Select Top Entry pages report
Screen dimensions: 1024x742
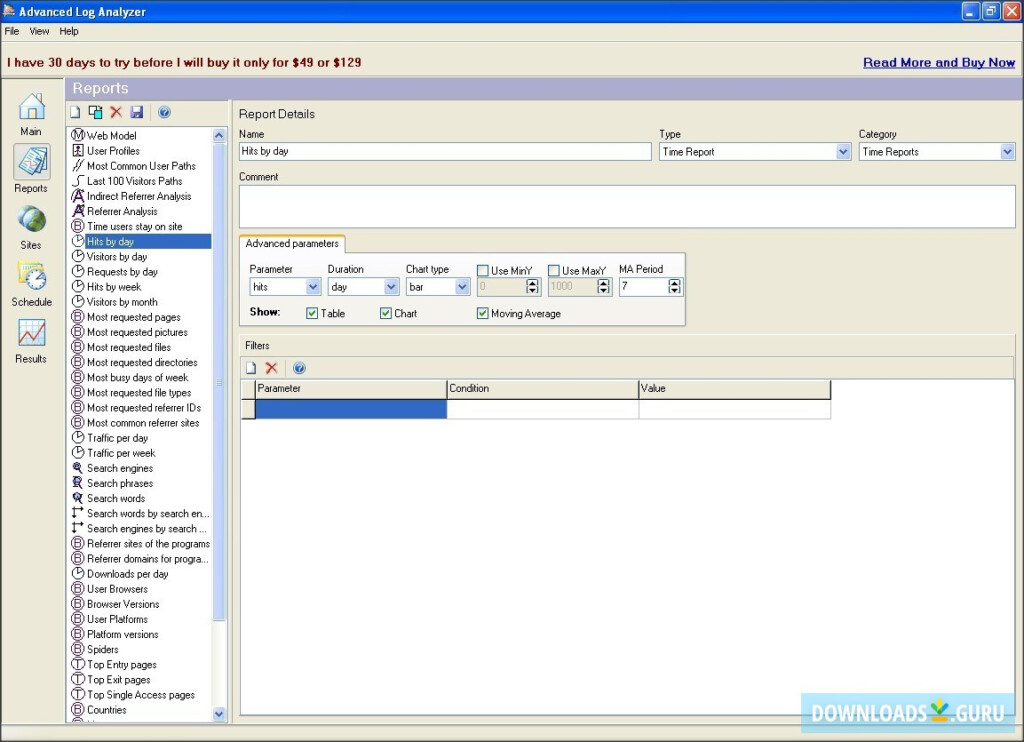pos(121,664)
